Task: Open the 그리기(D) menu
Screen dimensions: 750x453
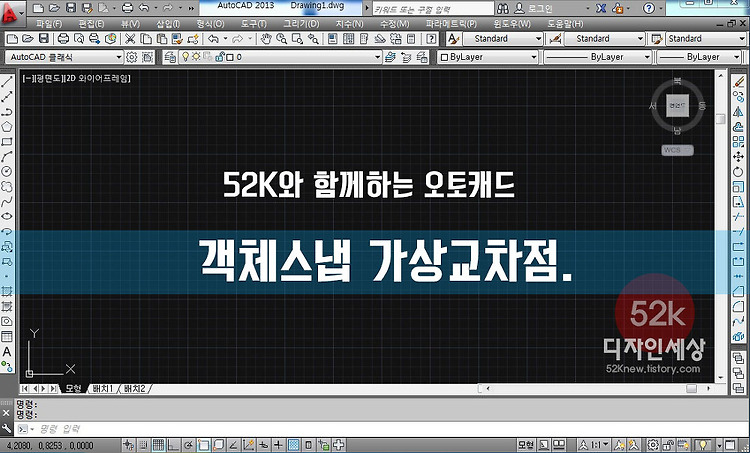Action: point(301,23)
